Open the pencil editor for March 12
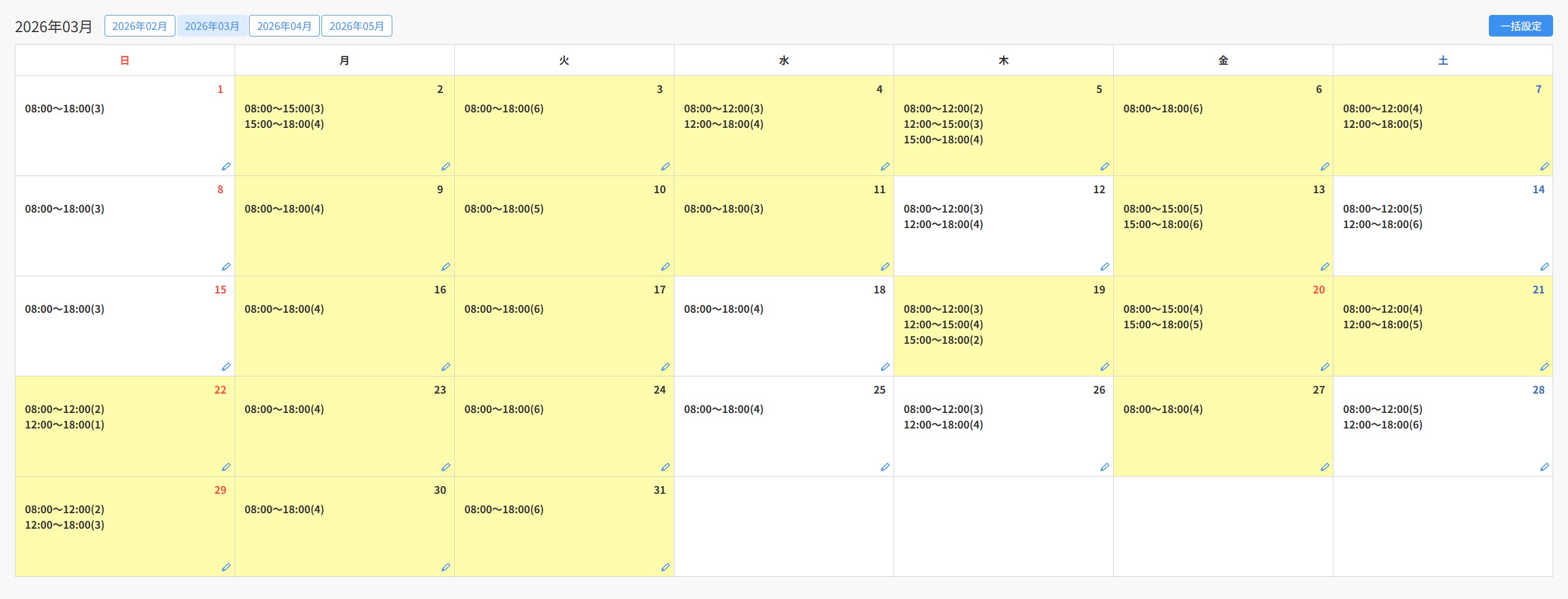Image resolution: width=1568 pixels, height=599 pixels. [1104, 266]
